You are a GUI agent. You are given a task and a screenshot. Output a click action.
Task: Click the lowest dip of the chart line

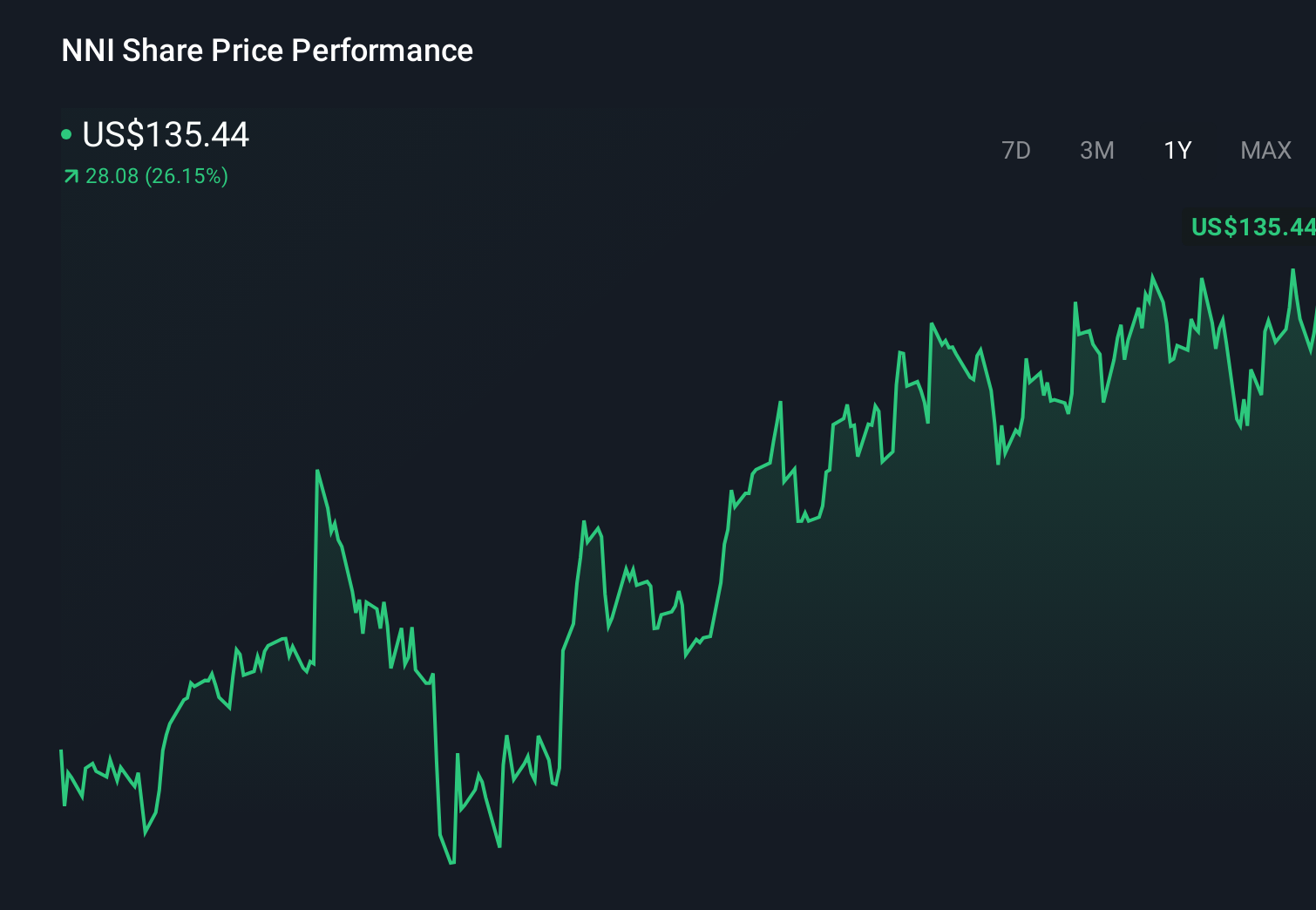pyautogui.click(x=451, y=863)
